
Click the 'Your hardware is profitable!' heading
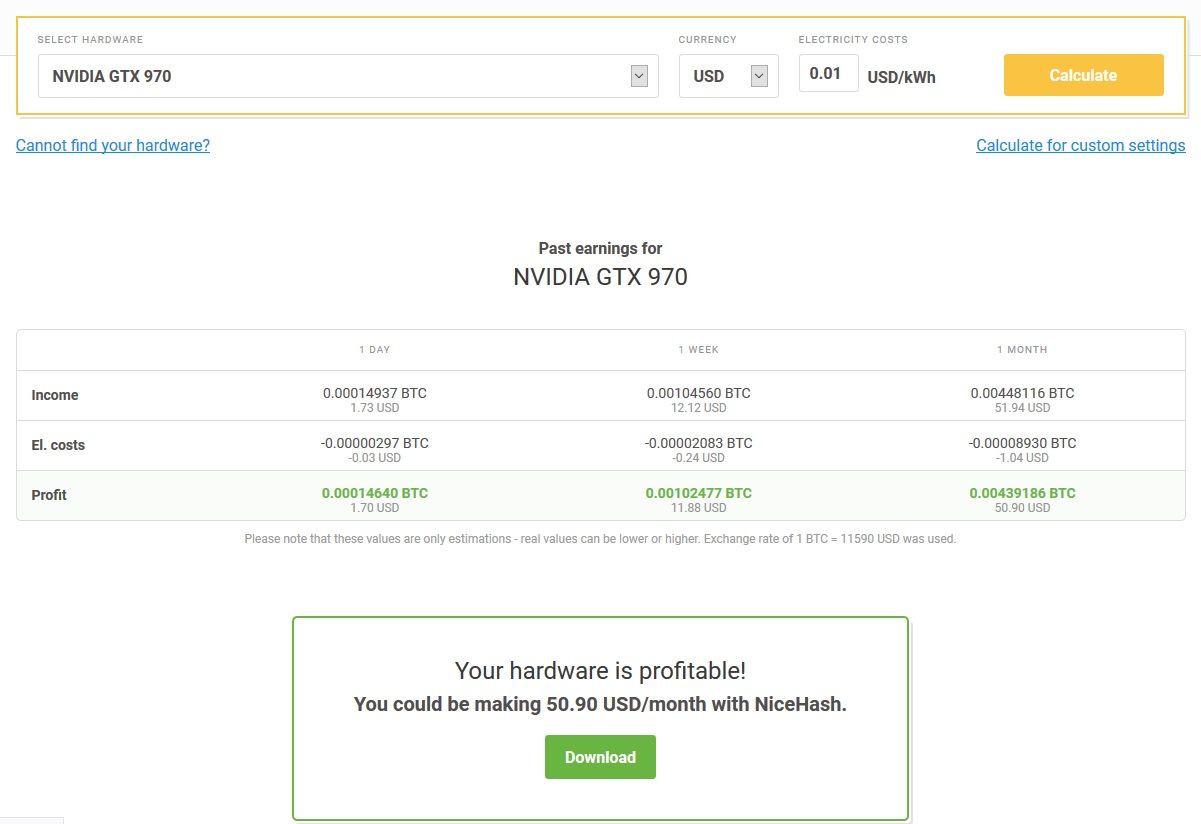[x=600, y=671]
